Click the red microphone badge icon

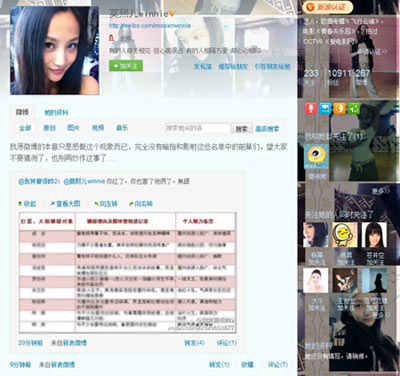pyautogui.click(x=311, y=109)
